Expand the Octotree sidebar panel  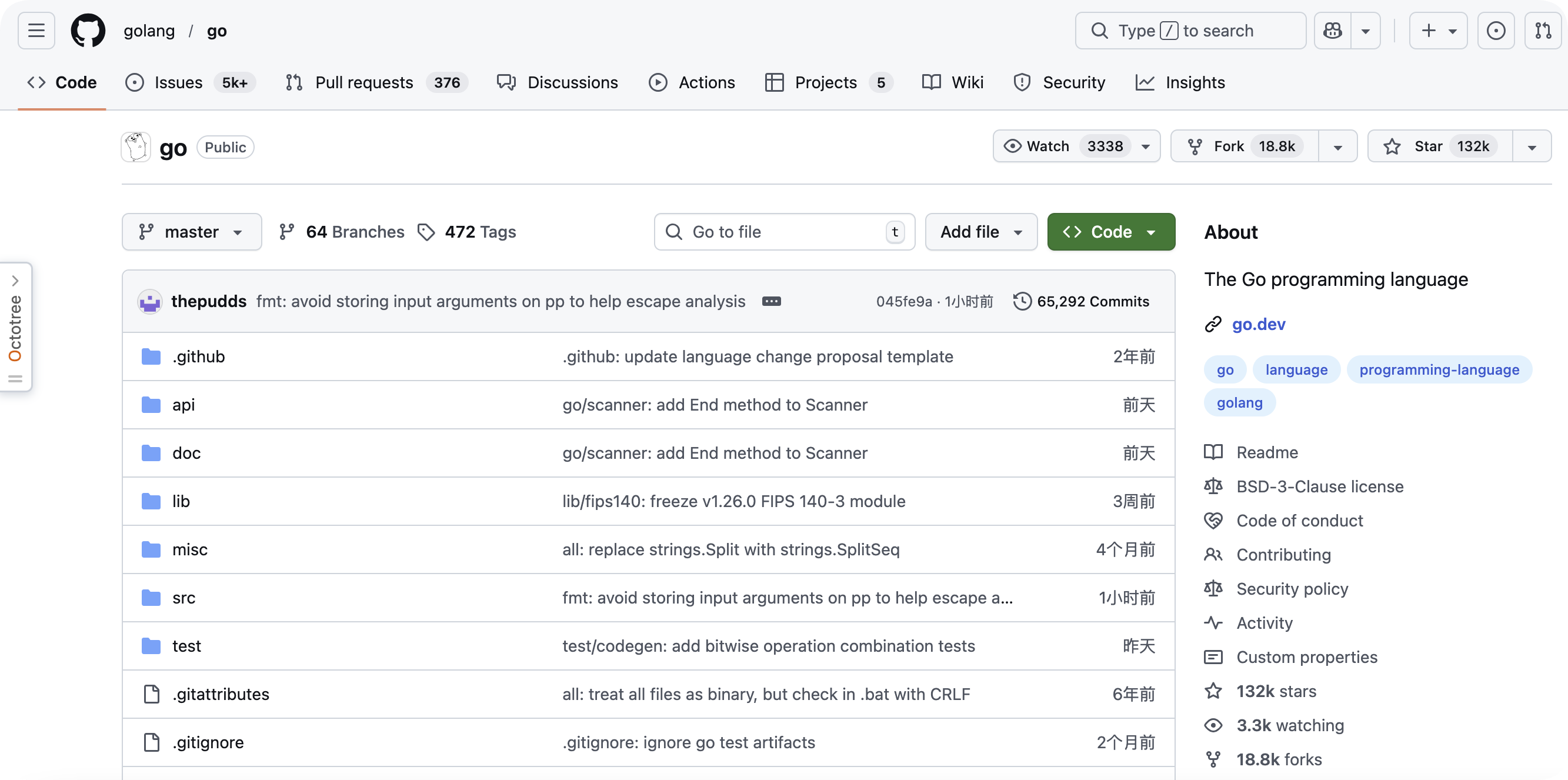pyautogui.click(x=16, y=281)
